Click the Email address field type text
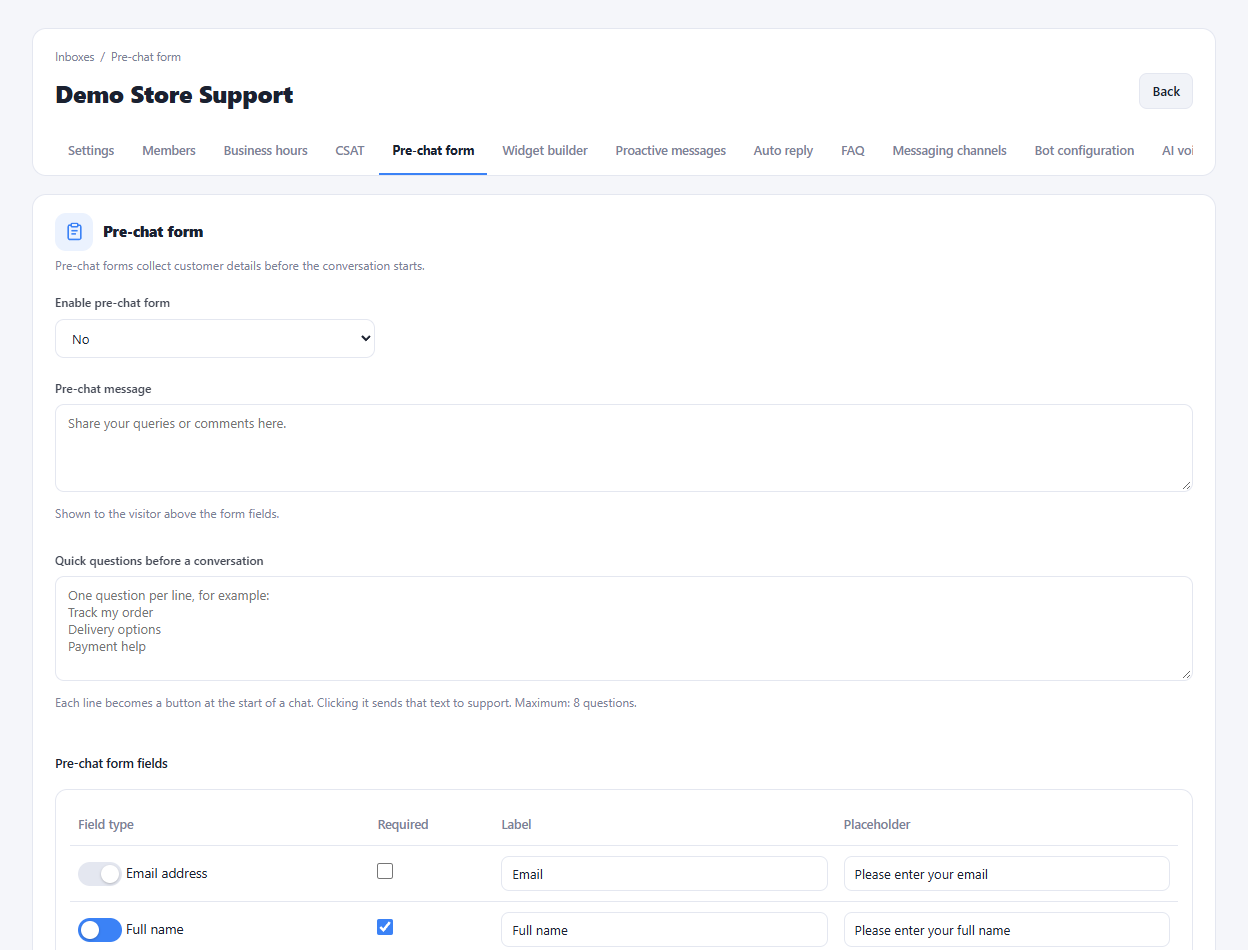The width and height of the screenshot is (1248, 950). (x=167, y=874)
